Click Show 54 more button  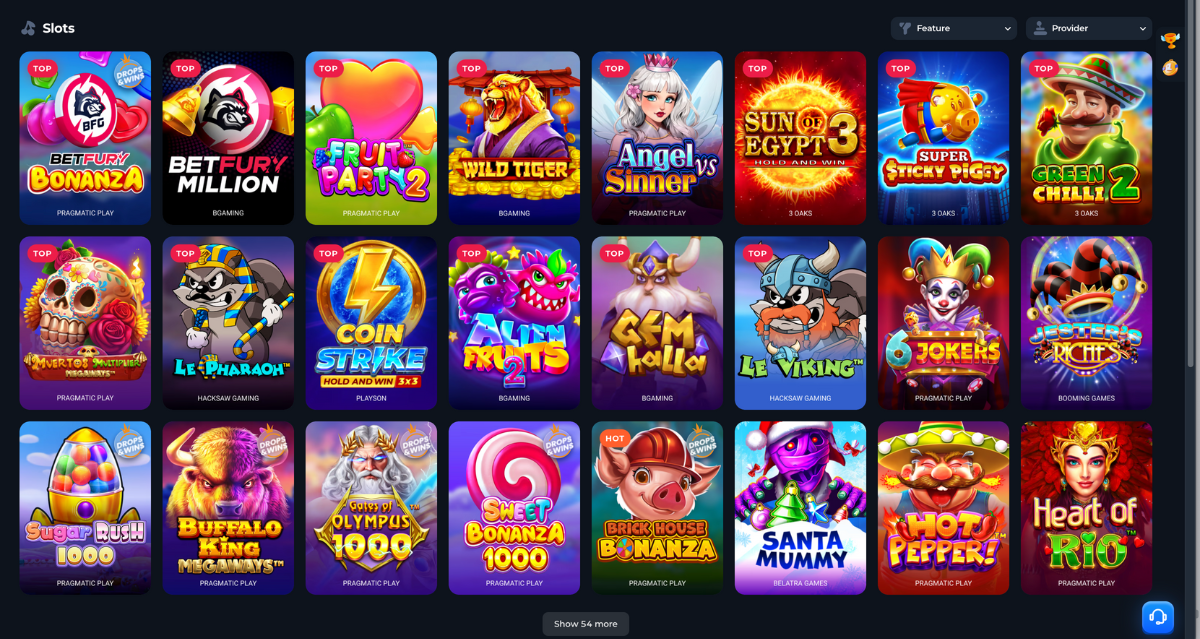point(586,624)
